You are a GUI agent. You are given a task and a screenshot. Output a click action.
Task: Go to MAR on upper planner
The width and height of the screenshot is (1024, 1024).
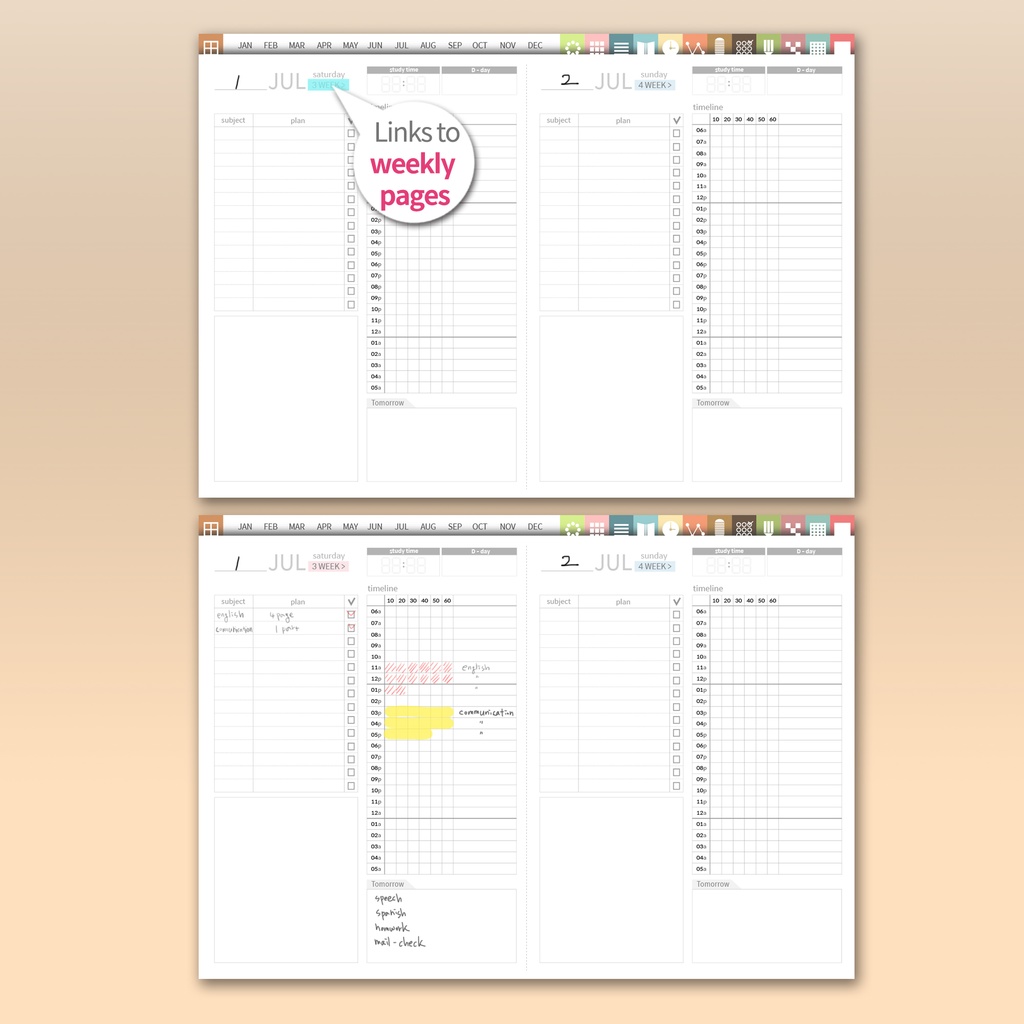pos(297,46)
